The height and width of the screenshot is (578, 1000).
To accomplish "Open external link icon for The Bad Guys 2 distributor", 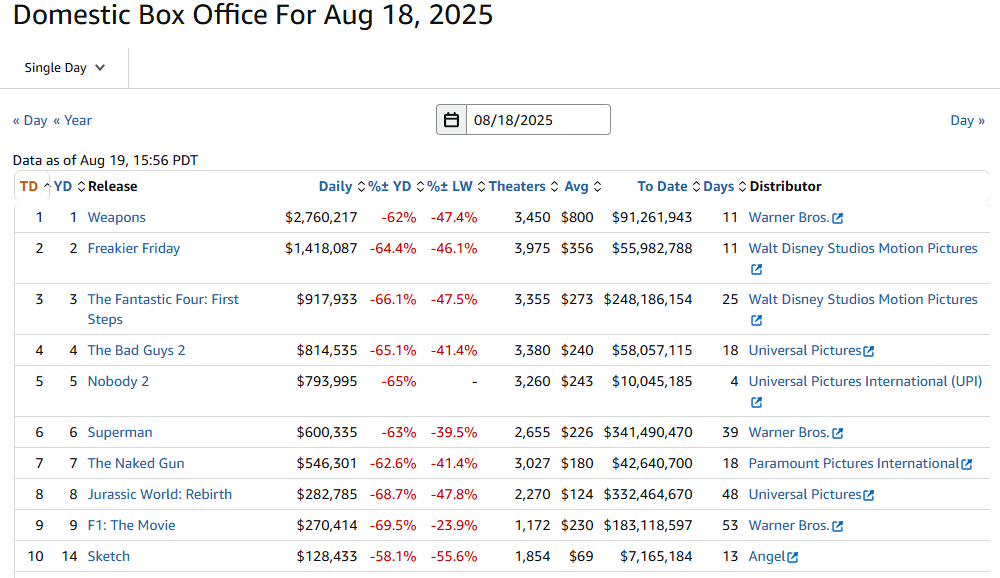I will 869,351.
